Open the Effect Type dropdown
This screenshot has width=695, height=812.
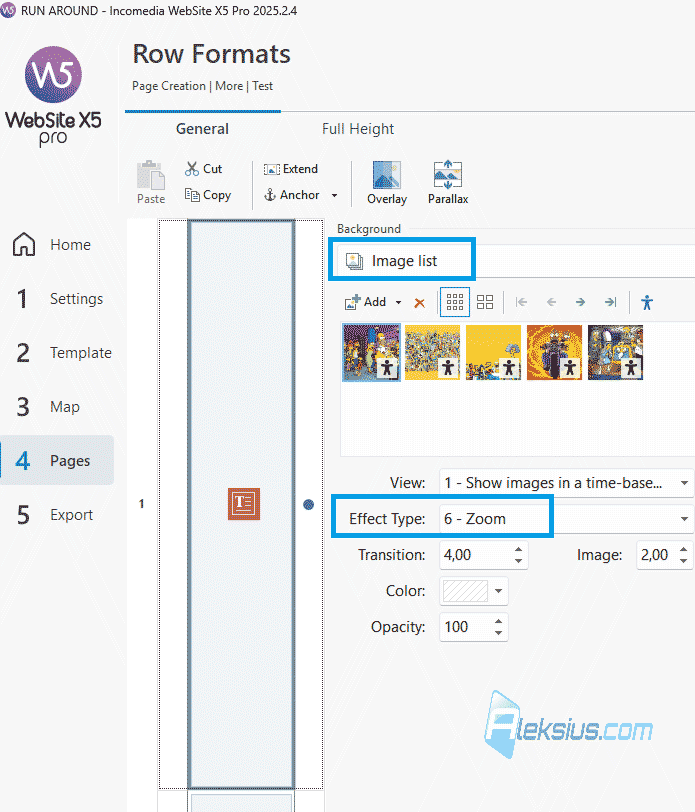pos(567,519)
